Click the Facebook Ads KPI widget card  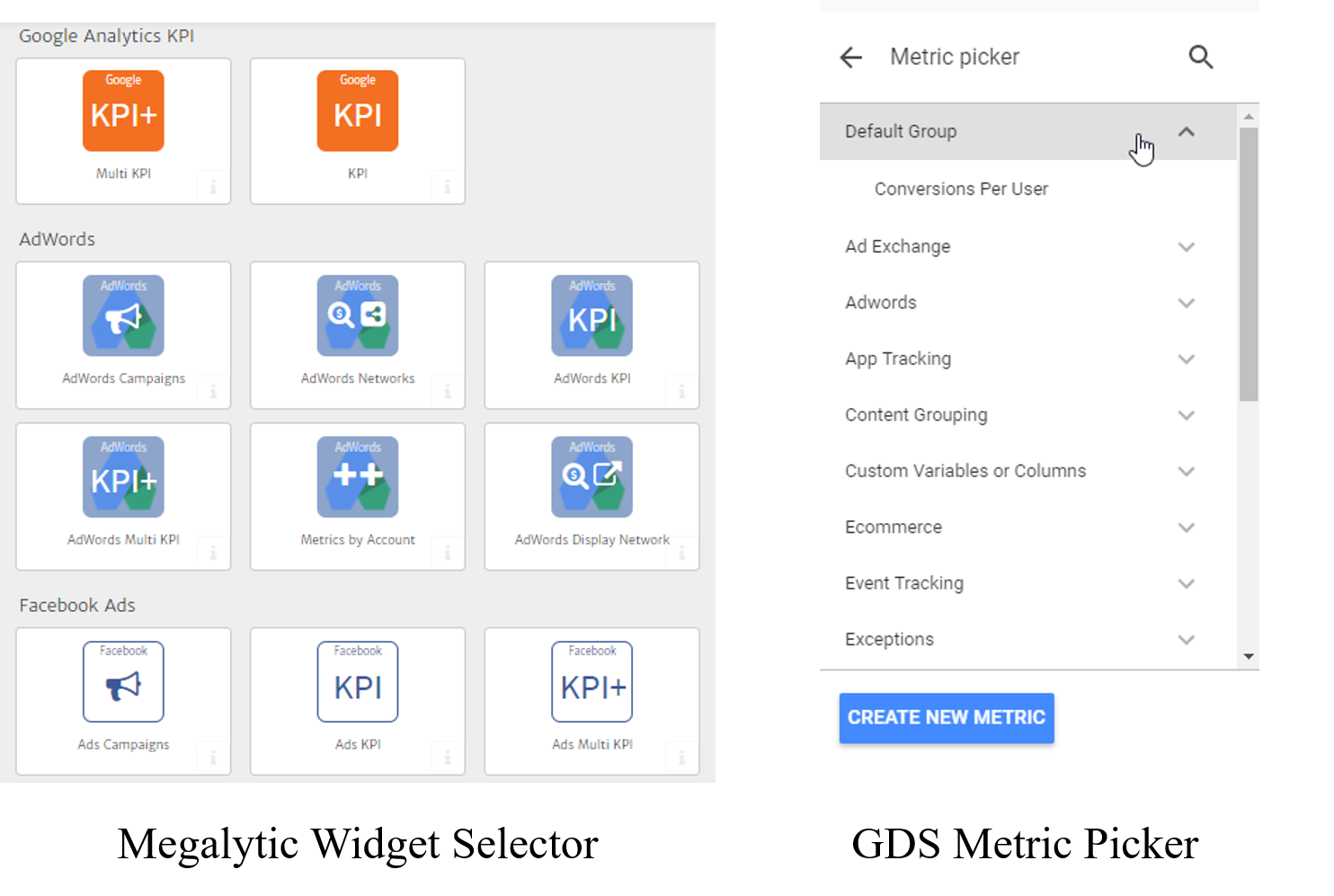pos(357,701)
